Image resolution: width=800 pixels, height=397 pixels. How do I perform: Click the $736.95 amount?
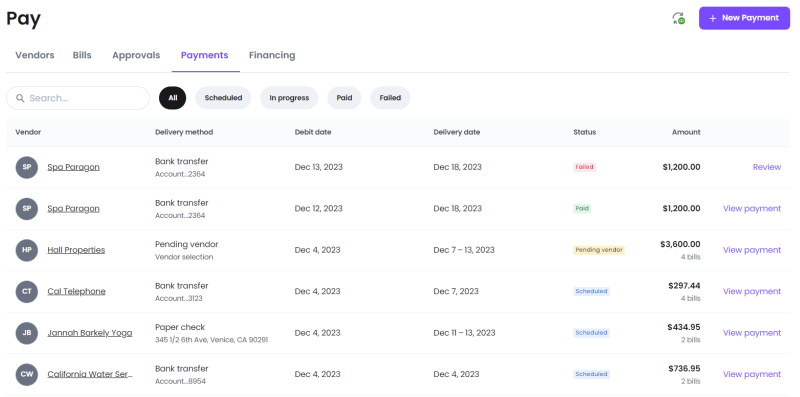coord(684,368)
